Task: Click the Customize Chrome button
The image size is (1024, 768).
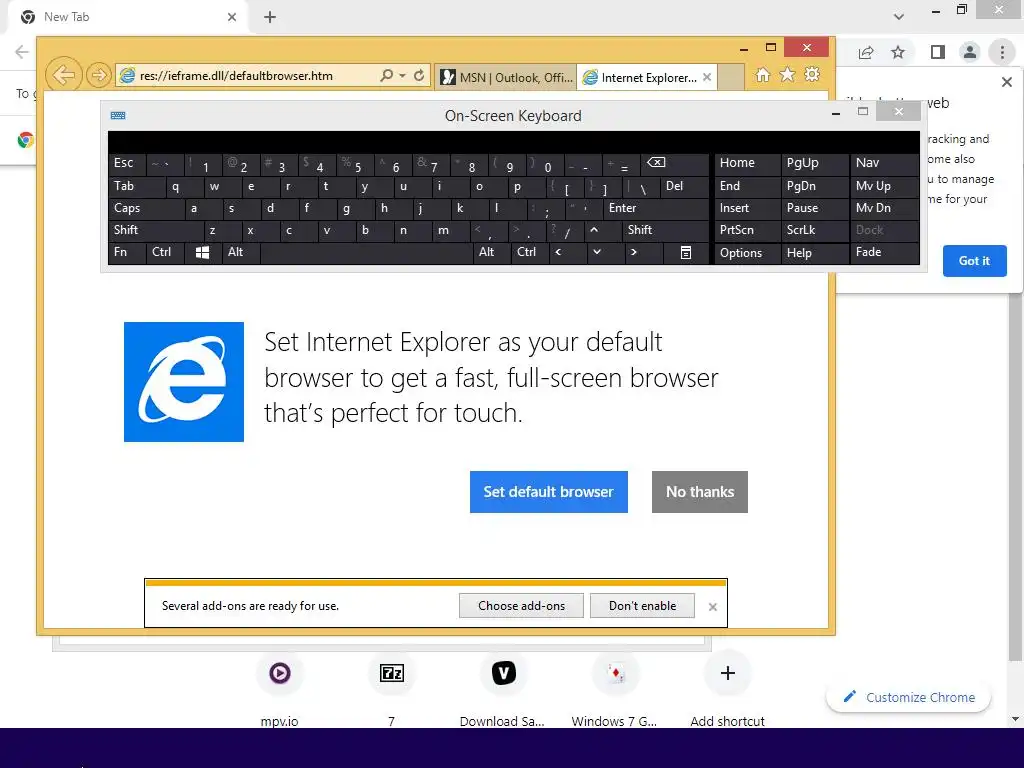Action: coord(908,697)
